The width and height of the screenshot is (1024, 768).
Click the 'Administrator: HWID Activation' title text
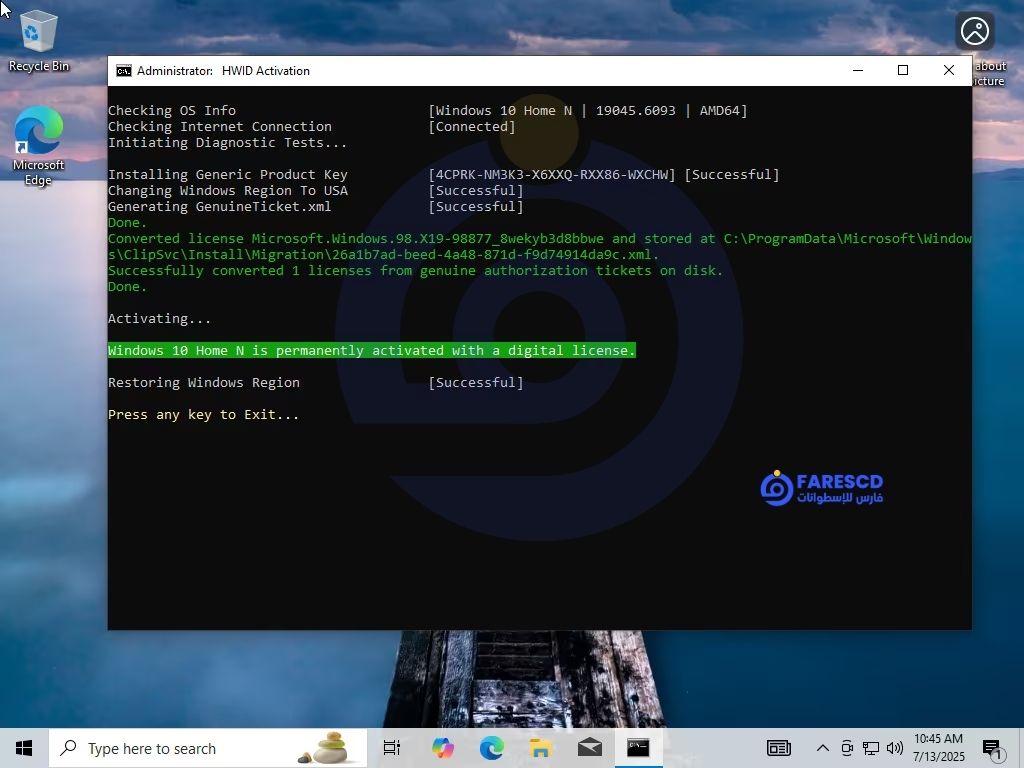pyautogui.click(x=223, y=71)
